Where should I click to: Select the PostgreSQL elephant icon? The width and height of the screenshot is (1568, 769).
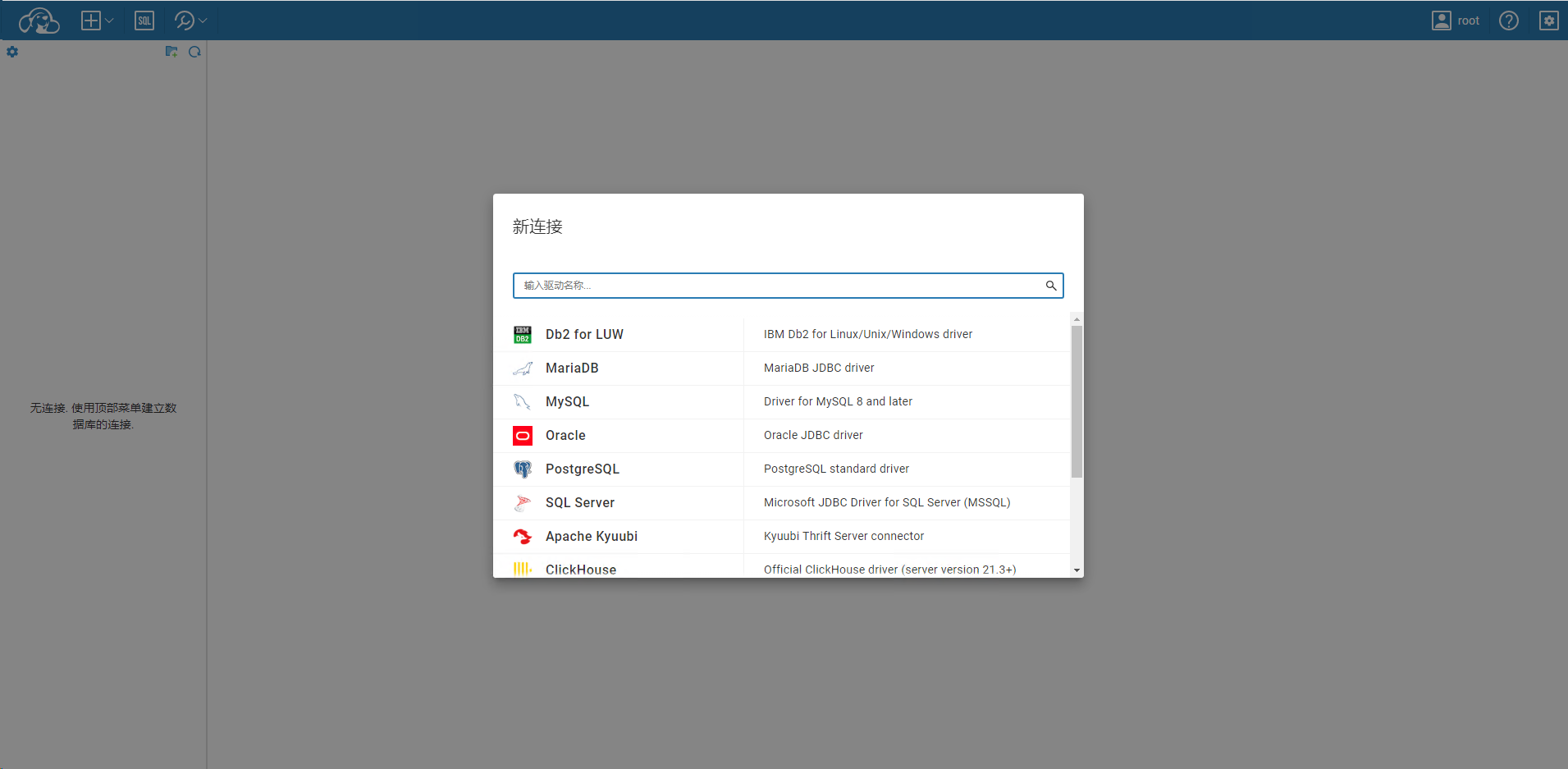coord(523,469)
